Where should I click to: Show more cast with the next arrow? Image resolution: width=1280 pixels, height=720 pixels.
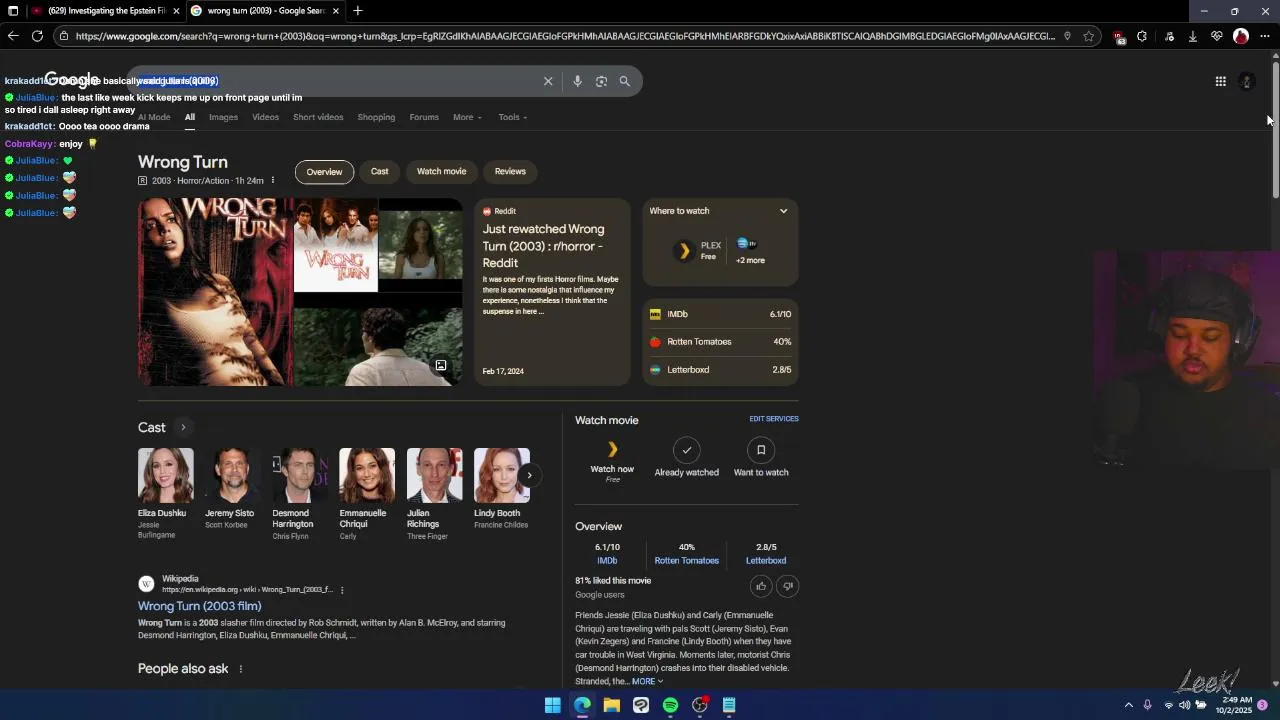[529, 475]
